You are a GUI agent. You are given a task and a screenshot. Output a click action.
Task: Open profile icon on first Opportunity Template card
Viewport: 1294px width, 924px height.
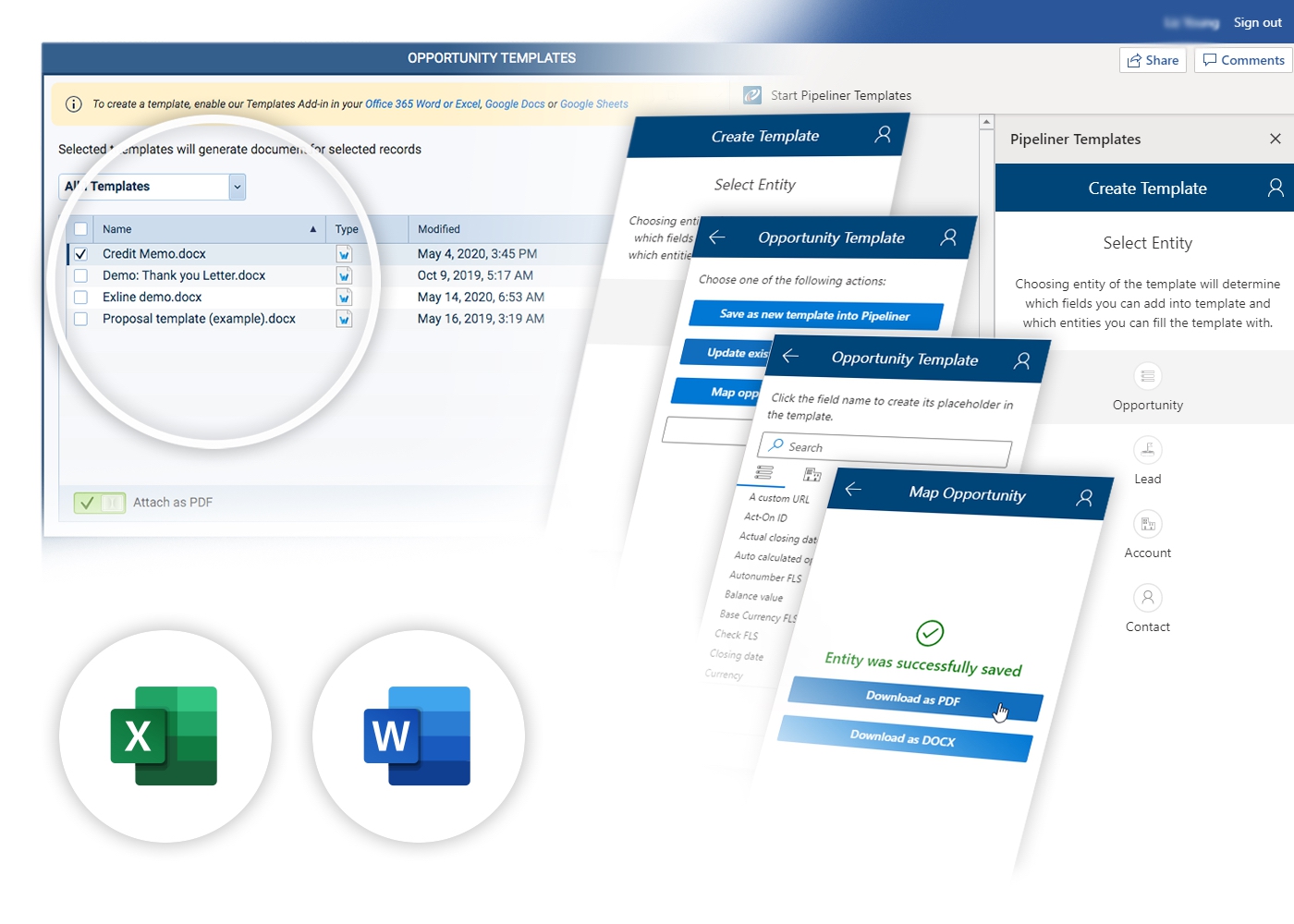pos(948,237)
